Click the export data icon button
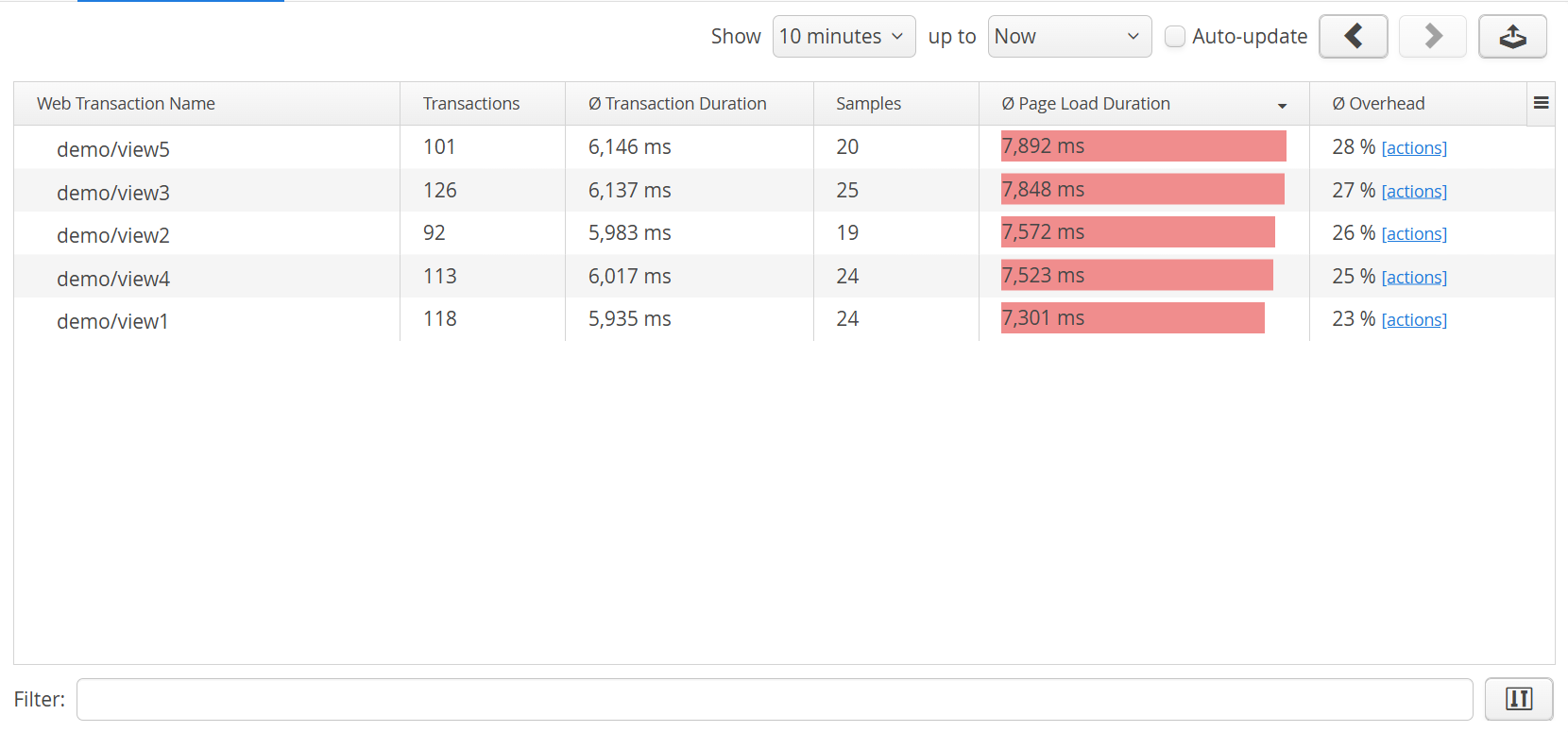Image resolution: width=1568 pixels, height=732 pixels. click(x=1512, y=37)
